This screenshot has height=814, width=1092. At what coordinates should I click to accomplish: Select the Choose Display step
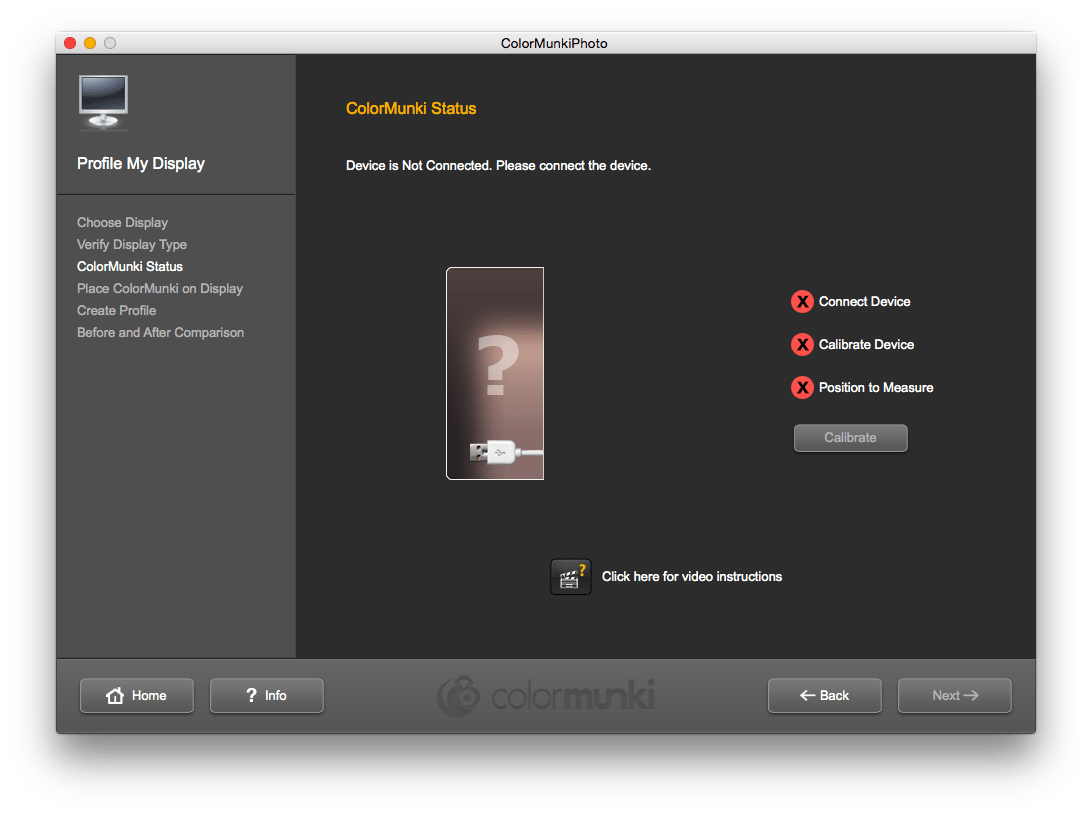[x=123, y=223]
